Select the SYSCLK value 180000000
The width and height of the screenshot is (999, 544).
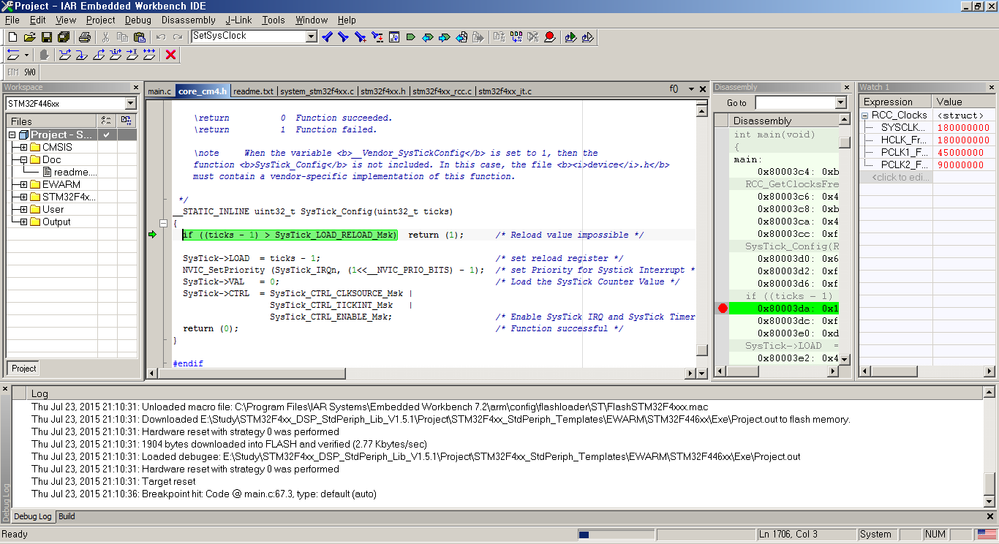pyautogui.click(x=963, y=128)
